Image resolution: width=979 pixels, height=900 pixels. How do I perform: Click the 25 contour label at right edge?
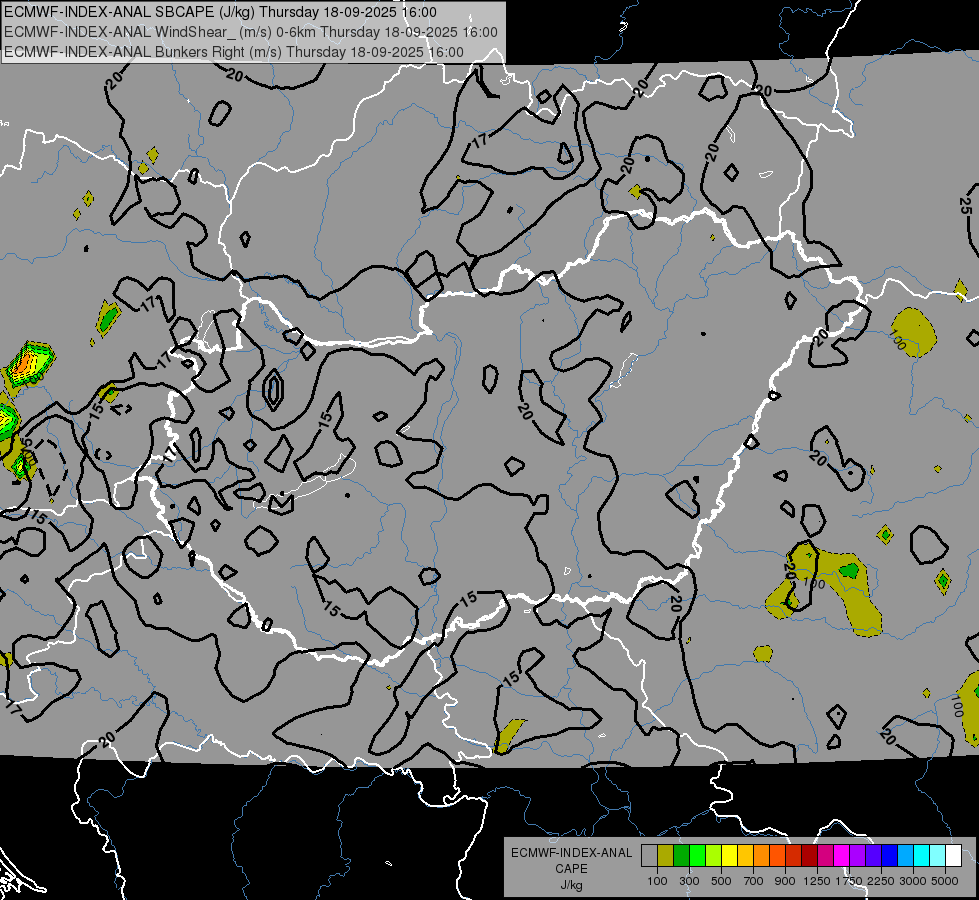pyautogui.click(x=965, y=205)
